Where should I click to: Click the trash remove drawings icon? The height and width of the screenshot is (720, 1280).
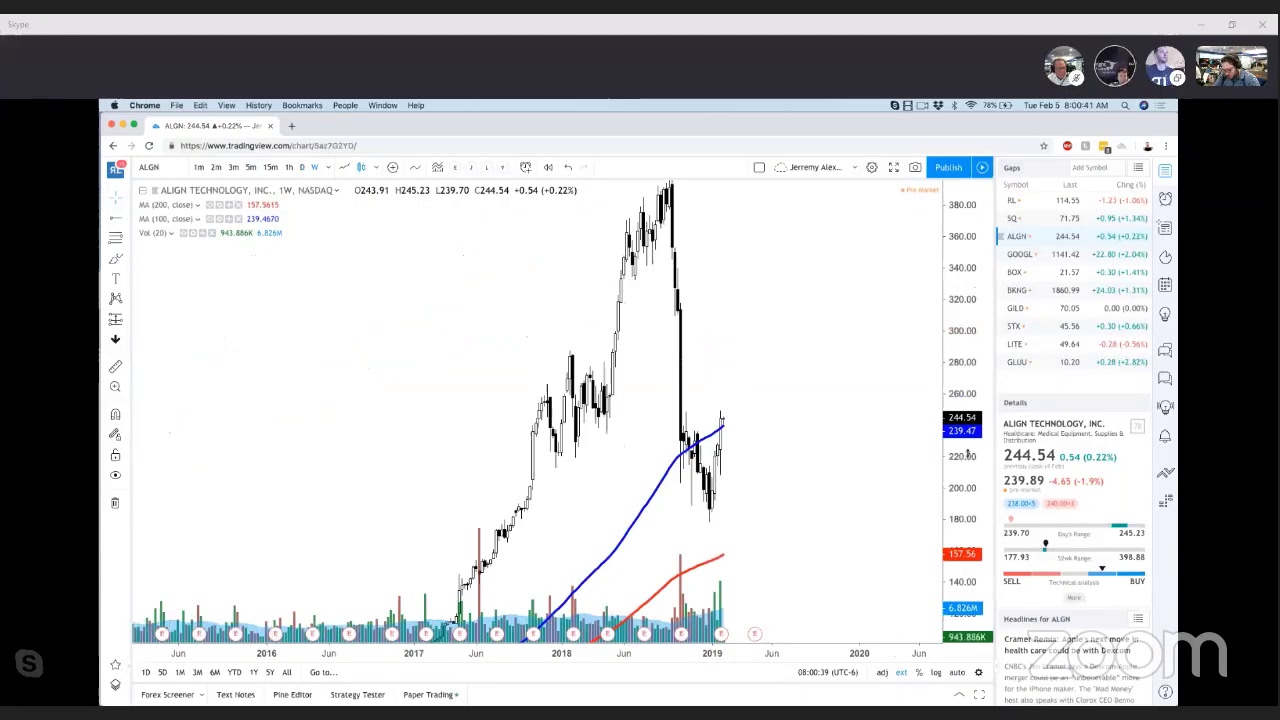tap(115, 503)
